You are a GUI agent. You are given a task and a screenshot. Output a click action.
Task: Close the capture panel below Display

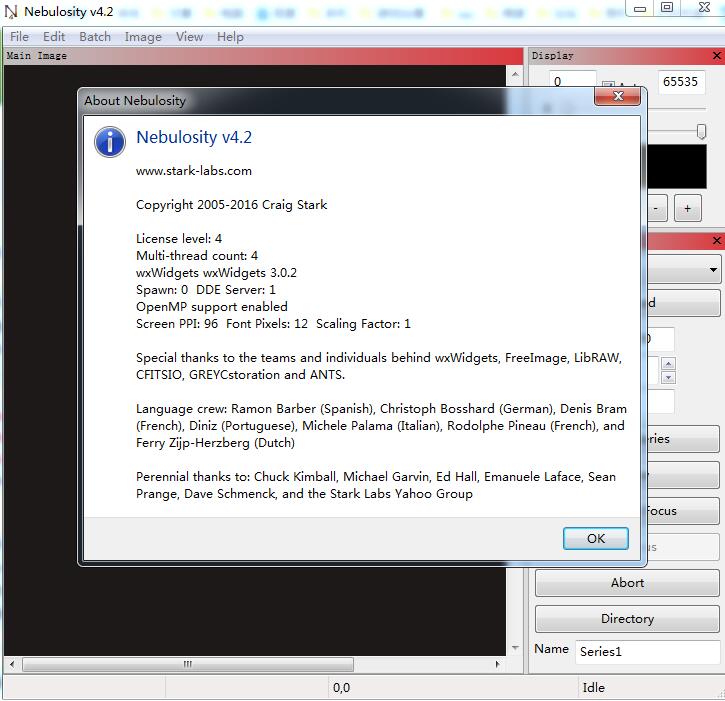tap(717, 240)
